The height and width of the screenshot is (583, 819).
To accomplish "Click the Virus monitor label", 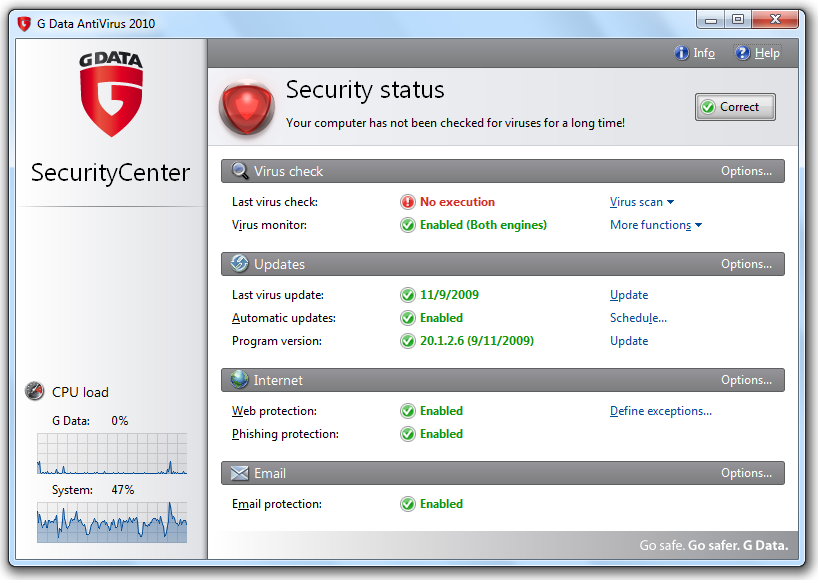I will point(269,225).
